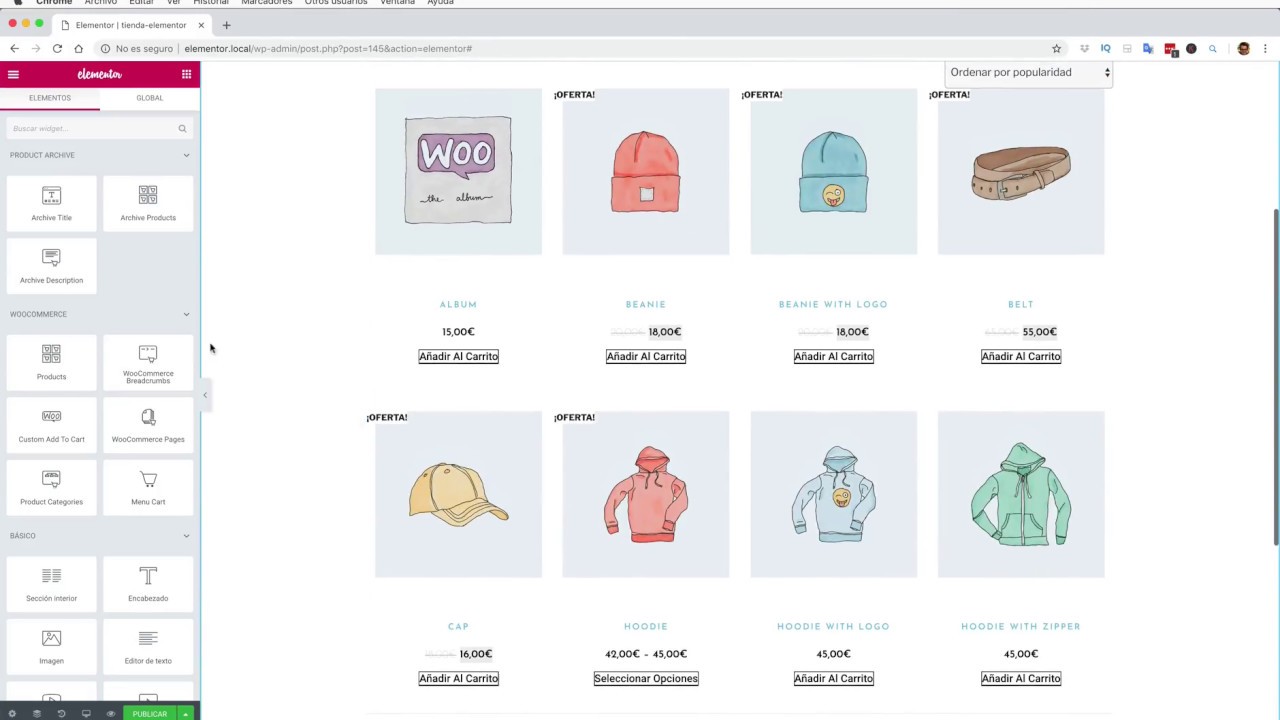
Task: Click the page vertical scrollbar
Action: 1275,378
